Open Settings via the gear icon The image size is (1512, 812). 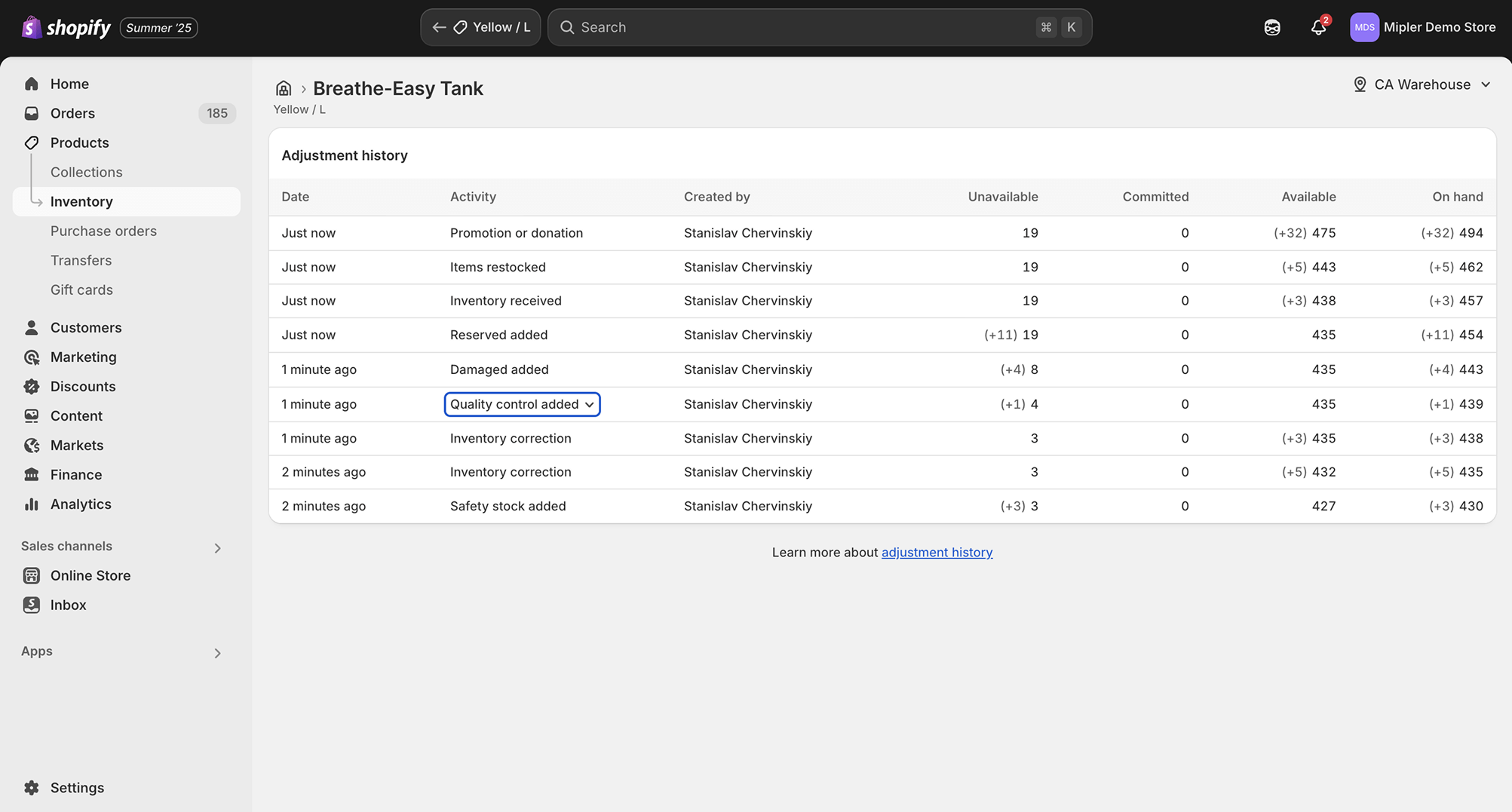tap(32, 787)
